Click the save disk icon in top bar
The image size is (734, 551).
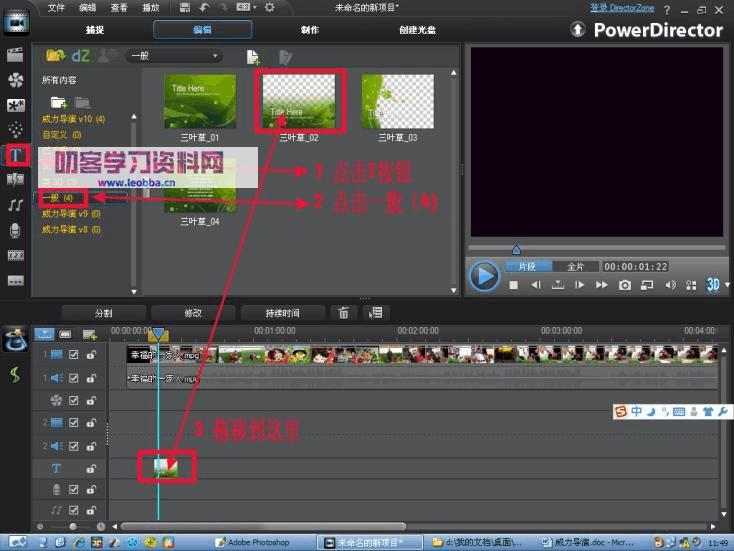(x=185, y=7)
